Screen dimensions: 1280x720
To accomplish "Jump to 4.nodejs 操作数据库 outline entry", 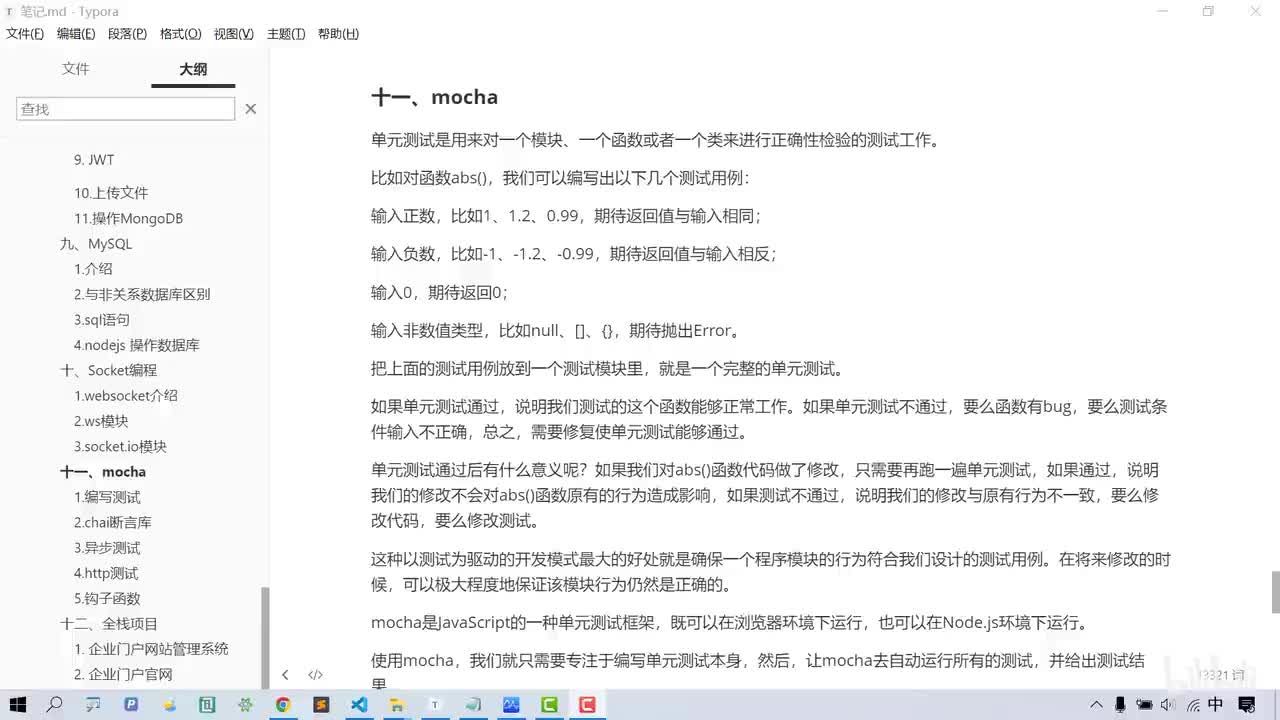I will [137, 345].
